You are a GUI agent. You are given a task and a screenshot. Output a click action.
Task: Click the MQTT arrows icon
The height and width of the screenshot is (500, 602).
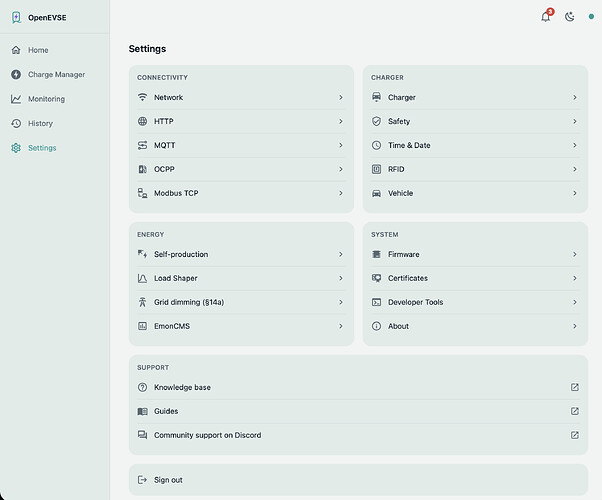(142, 145)
